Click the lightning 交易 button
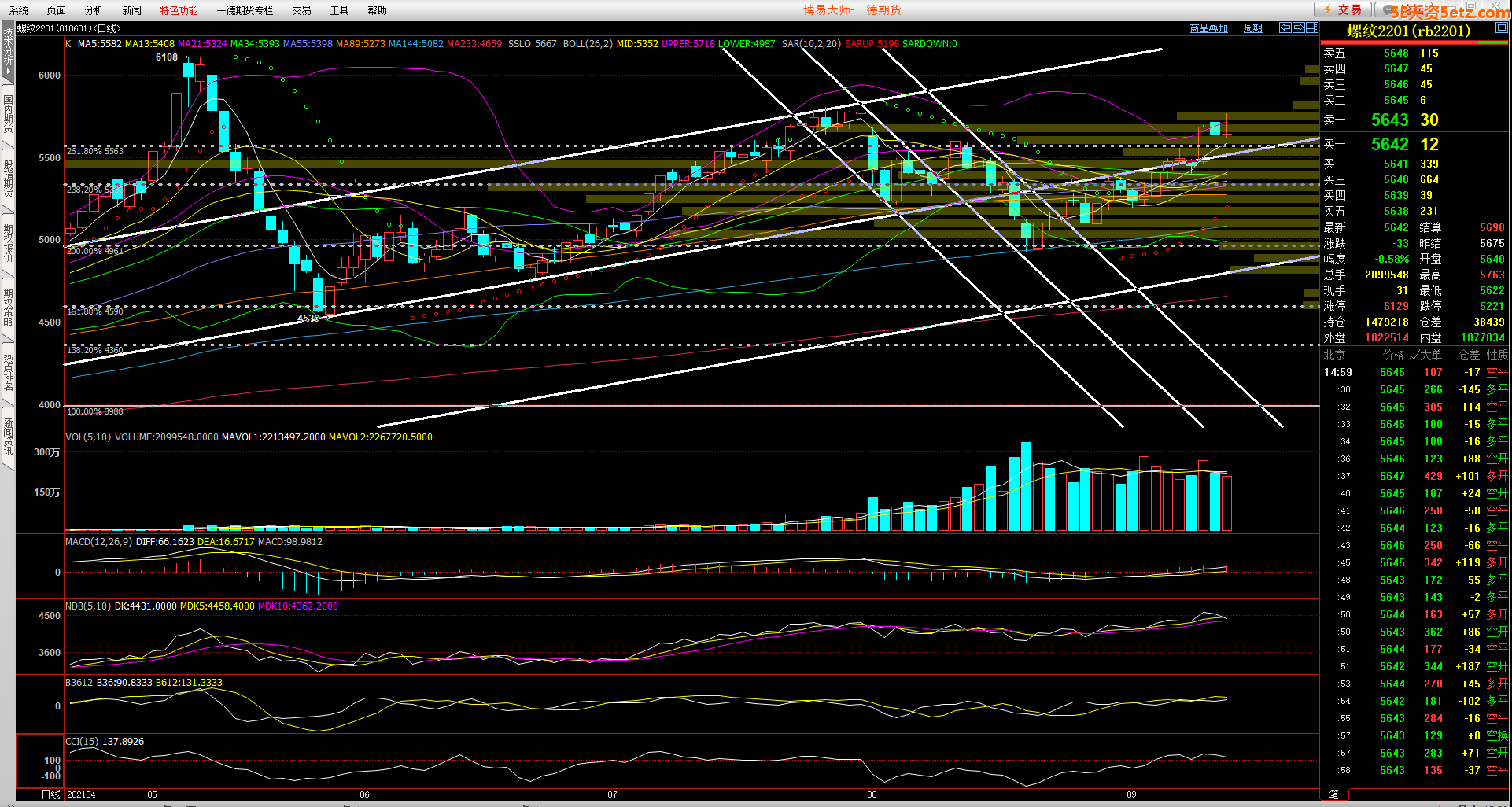This screenshot has height=807, width=1512. click(1343, 9)
